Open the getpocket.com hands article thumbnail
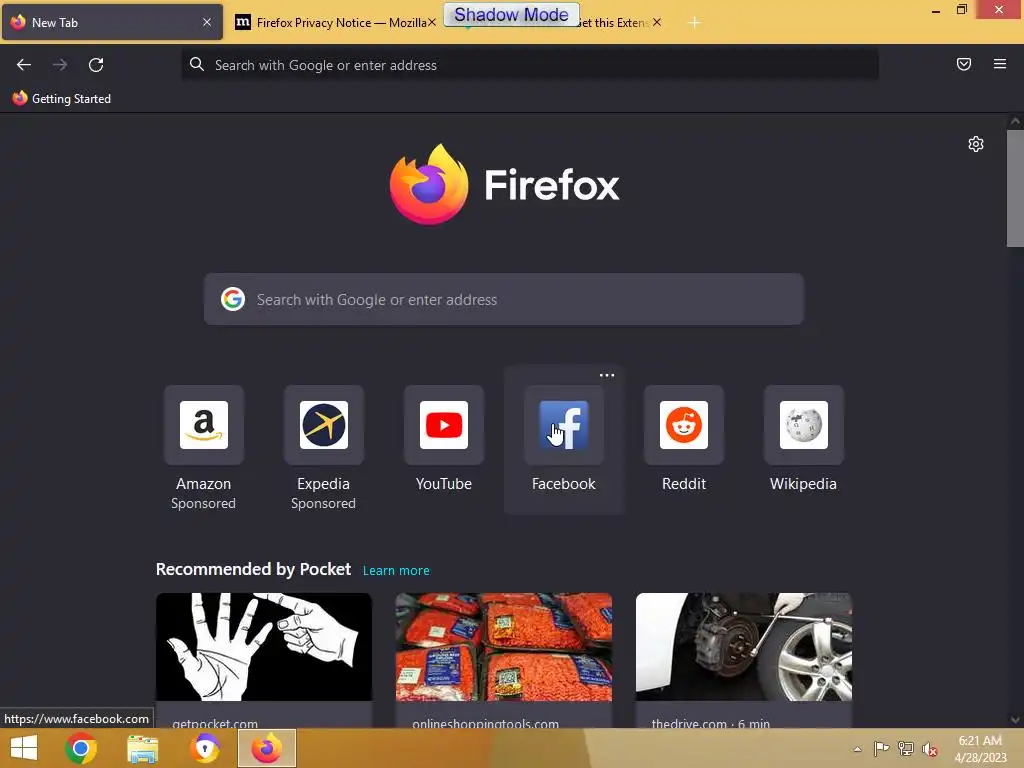The image size is (1024, 768). [x=264, y=647]
